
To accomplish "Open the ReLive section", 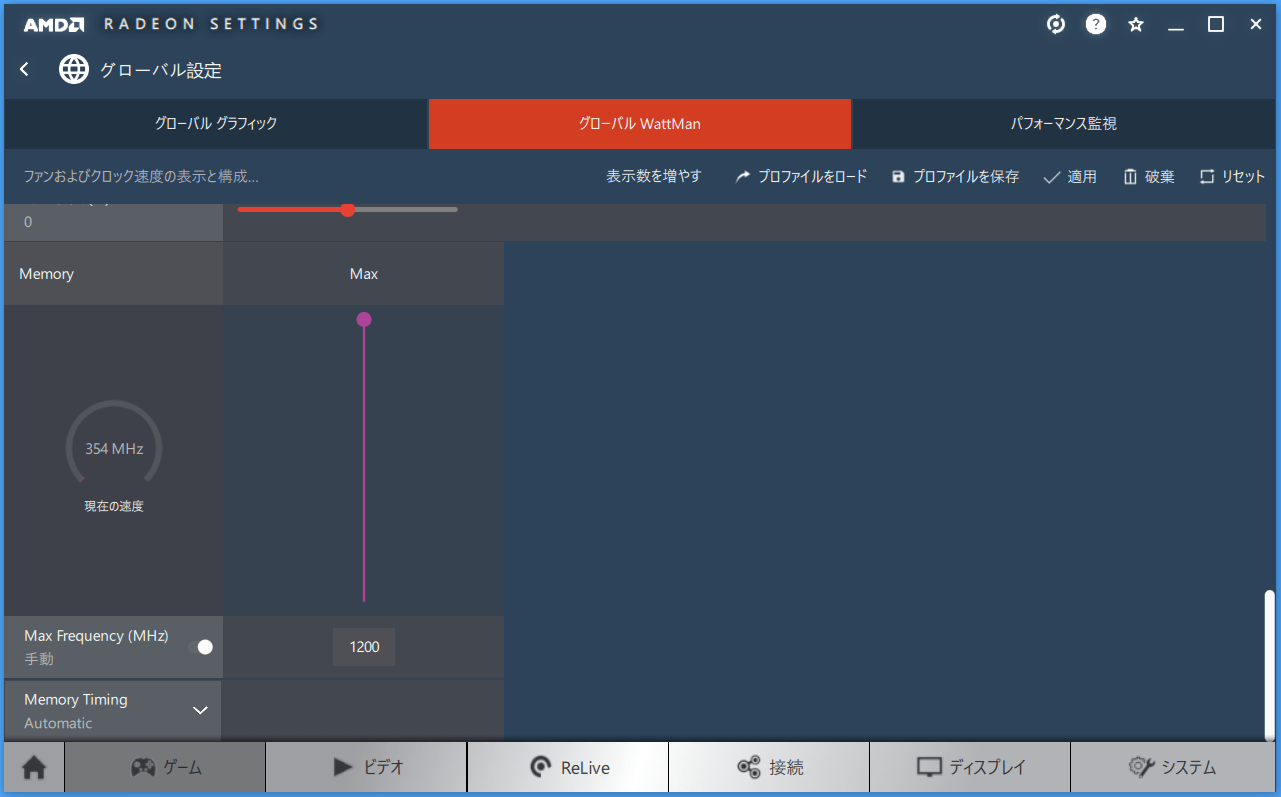I will [568, 767].
